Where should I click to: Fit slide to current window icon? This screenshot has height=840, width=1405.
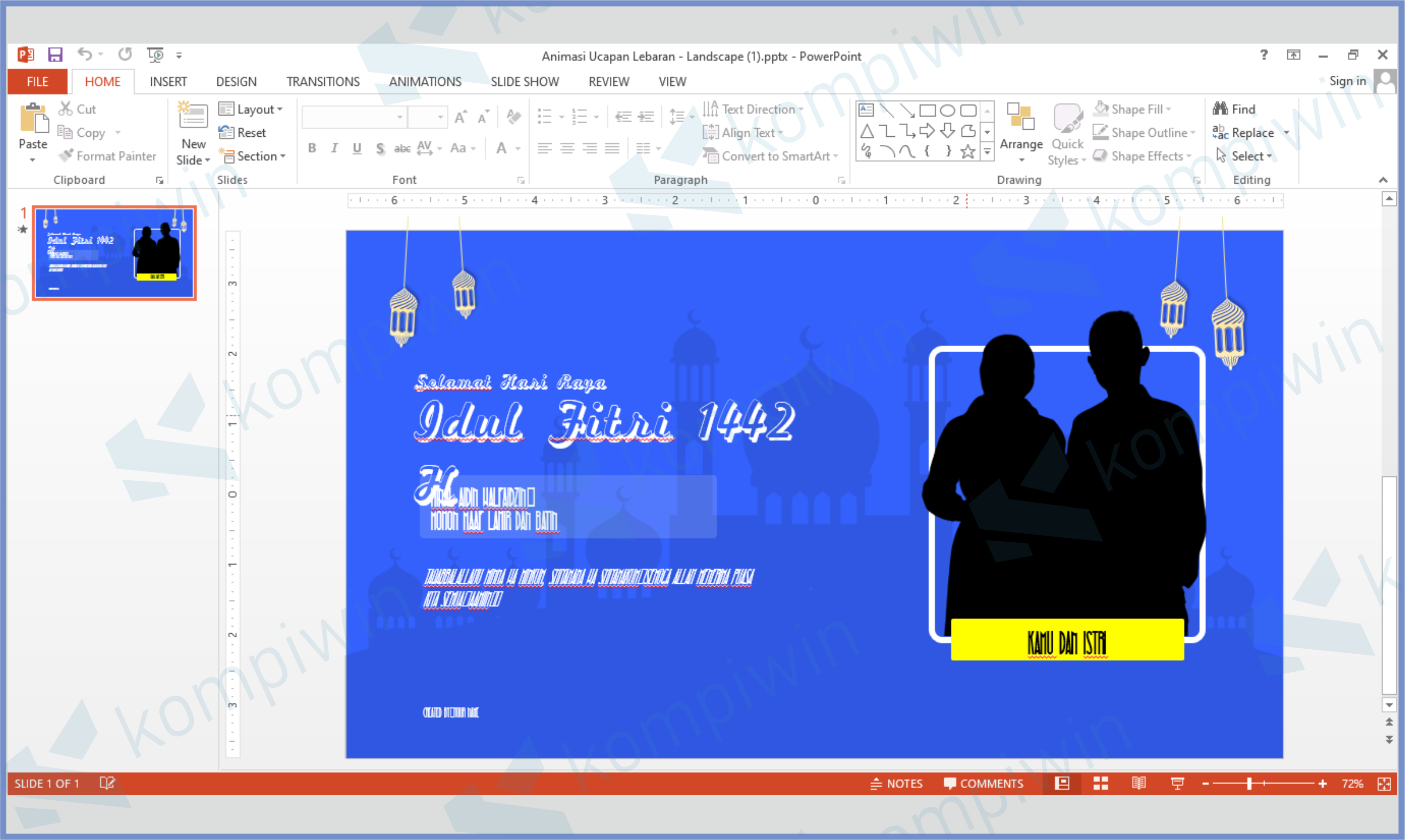tap(1384, 783)
